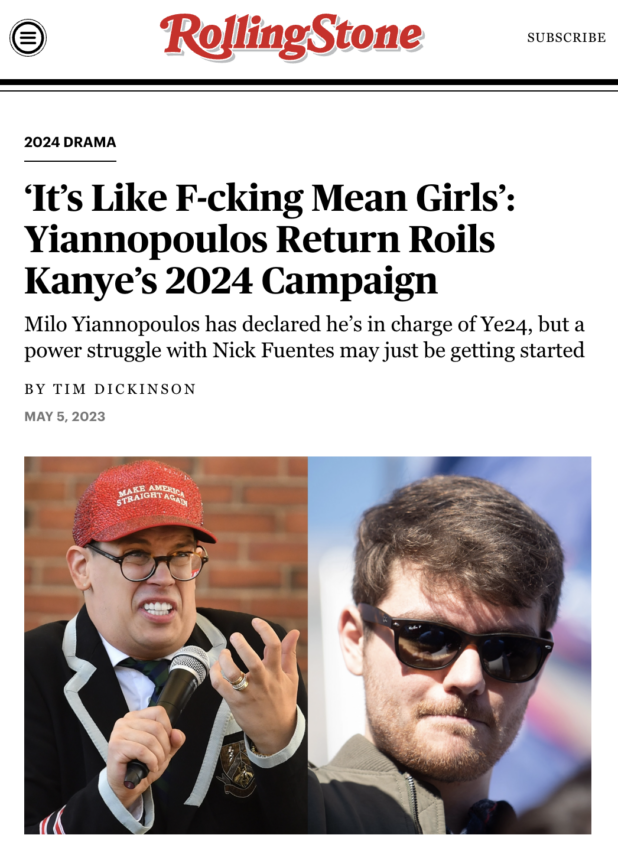Click 'Kanye's 2024 Campaign' in the headline
The width and height of the screenshot is (618, 848).
(x=231, y=281)
